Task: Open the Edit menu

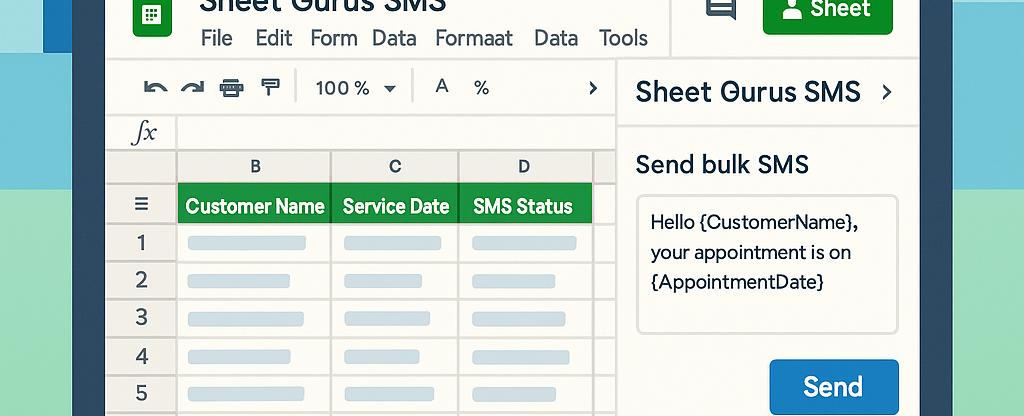Action: tap(274, 38)
